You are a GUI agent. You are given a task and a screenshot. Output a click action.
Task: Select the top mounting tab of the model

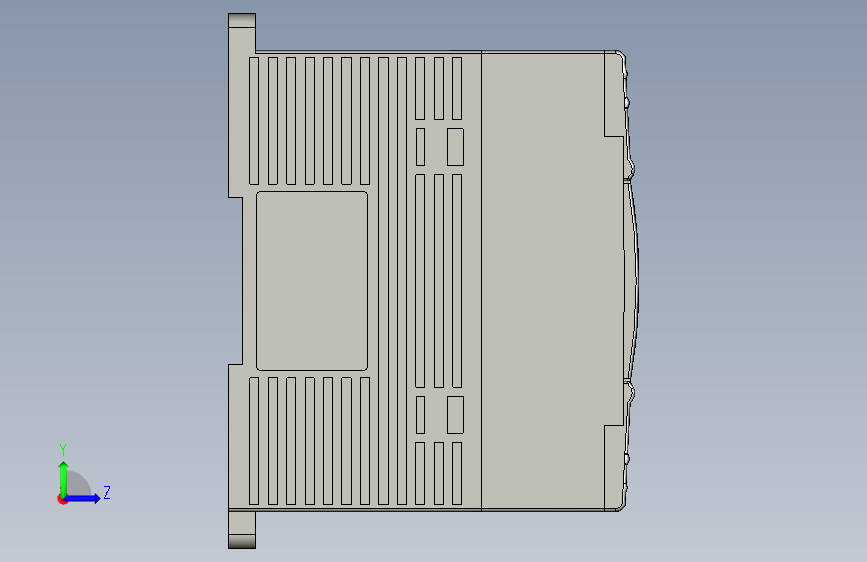[242, 32]
